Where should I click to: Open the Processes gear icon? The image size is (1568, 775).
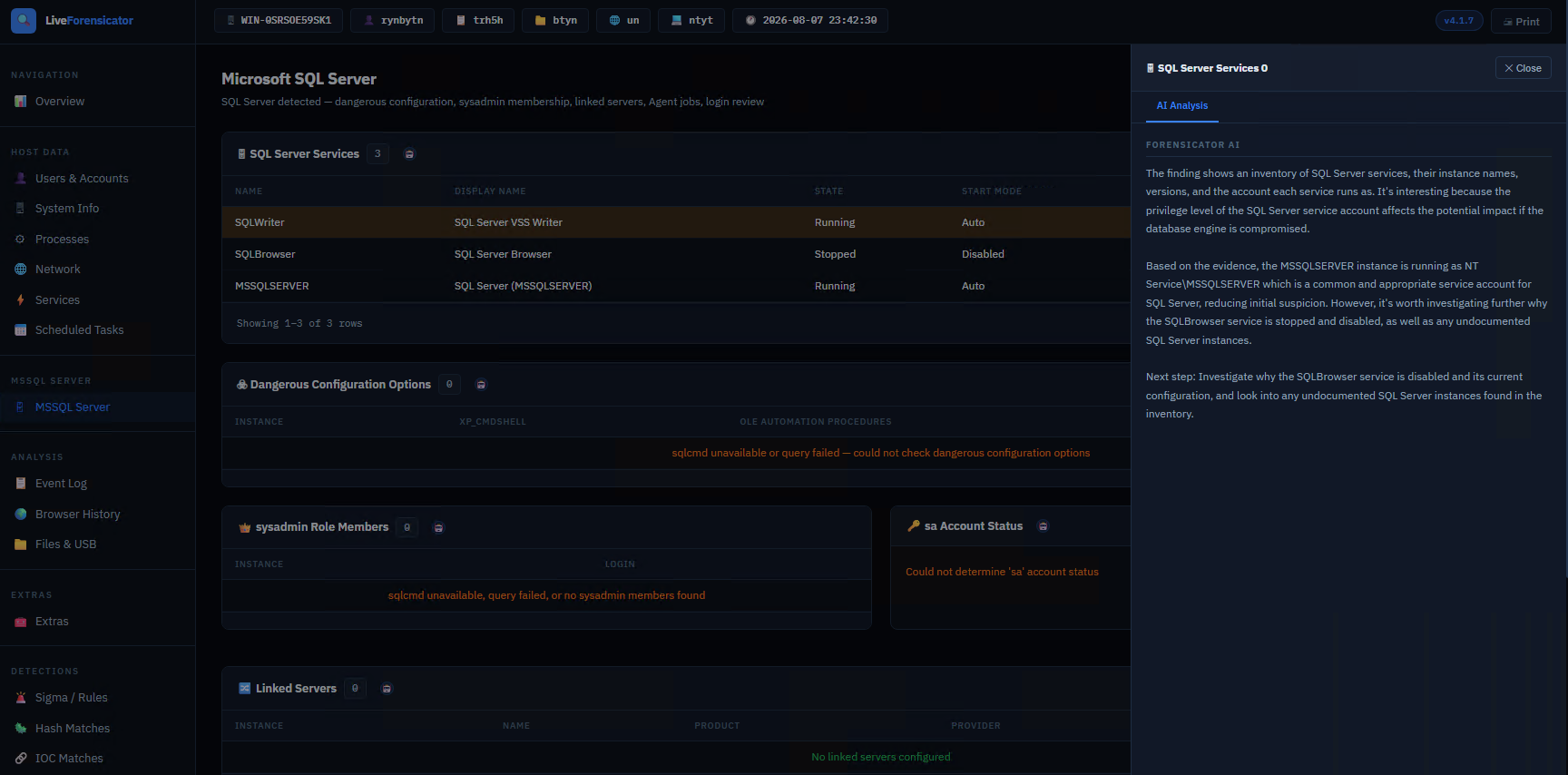click(20, 240)
